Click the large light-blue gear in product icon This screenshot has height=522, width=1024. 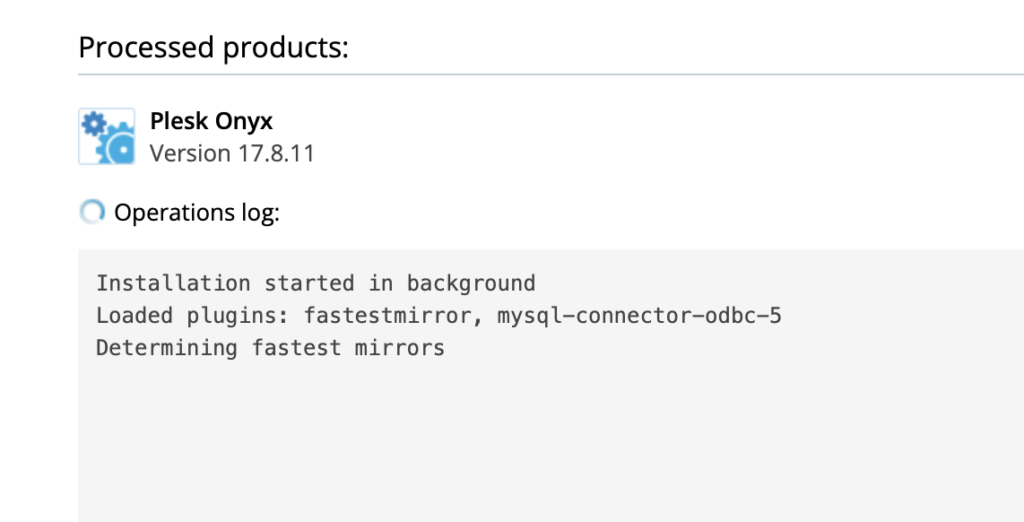pyautogui.click(x=118, y=146)
